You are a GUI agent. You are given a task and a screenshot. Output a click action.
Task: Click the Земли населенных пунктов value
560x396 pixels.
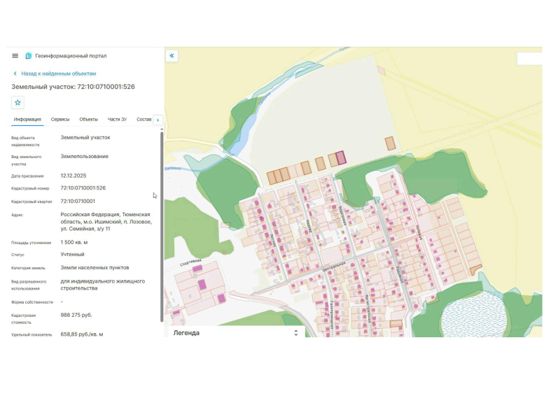click(x=95, y=267)
